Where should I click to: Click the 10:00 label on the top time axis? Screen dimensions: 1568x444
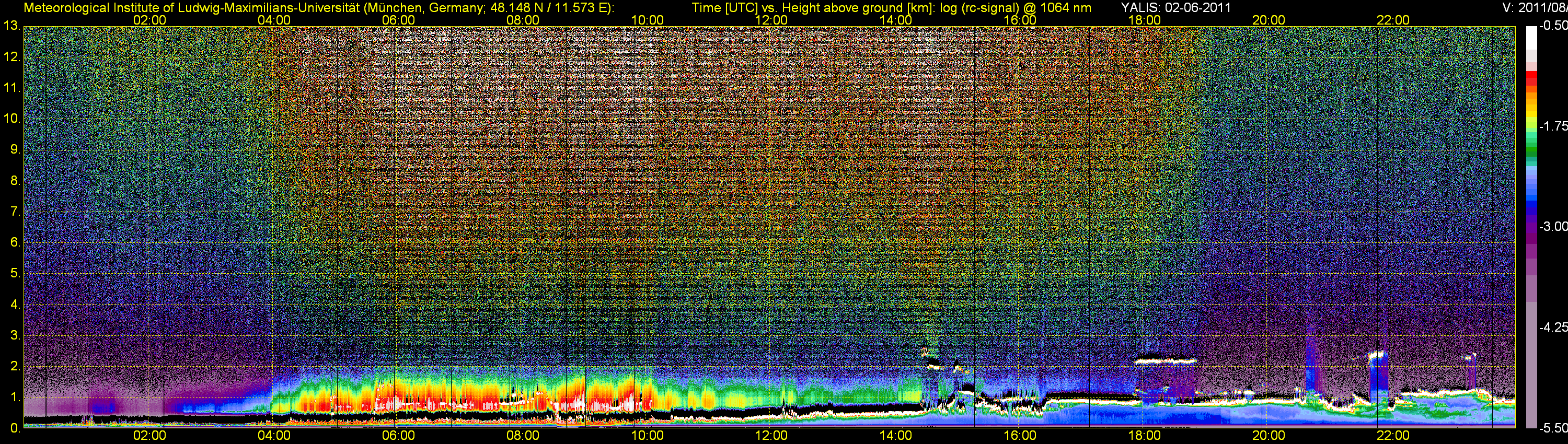coord(647,20)
